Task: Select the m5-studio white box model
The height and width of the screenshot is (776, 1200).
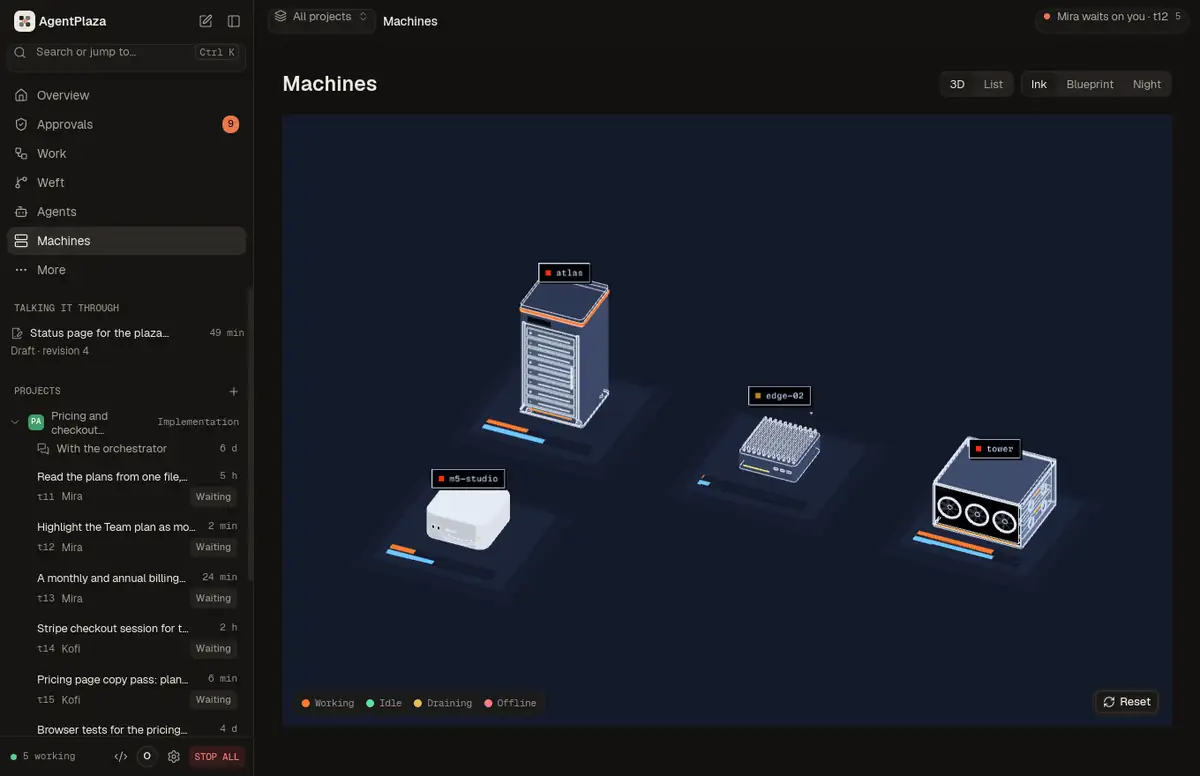Action: click(468, 518)
